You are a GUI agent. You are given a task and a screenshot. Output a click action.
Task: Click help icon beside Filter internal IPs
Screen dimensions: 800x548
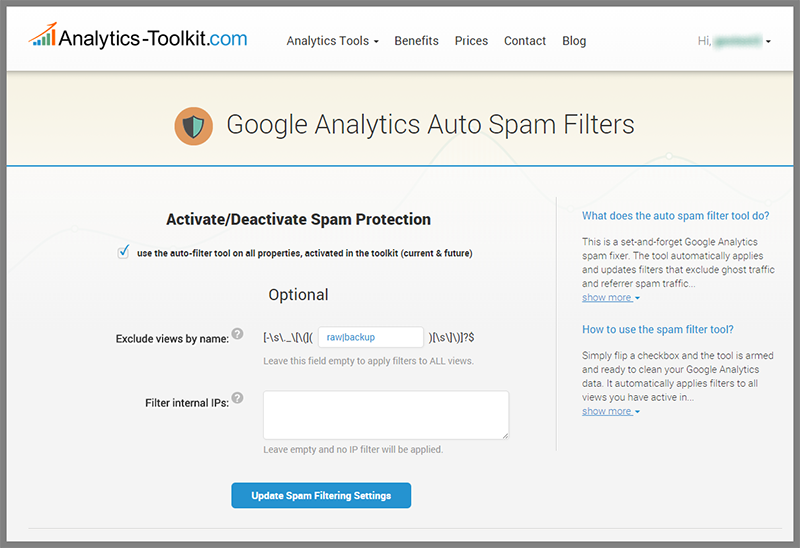pos(237,398)
